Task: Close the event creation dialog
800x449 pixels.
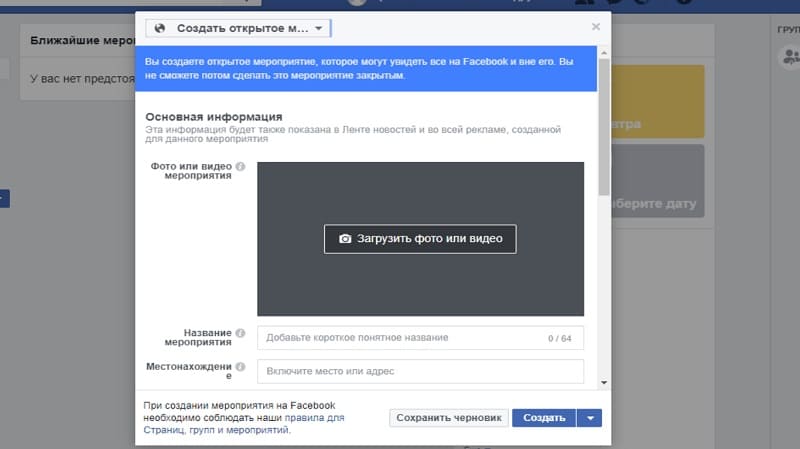Action: coord(595,27)
